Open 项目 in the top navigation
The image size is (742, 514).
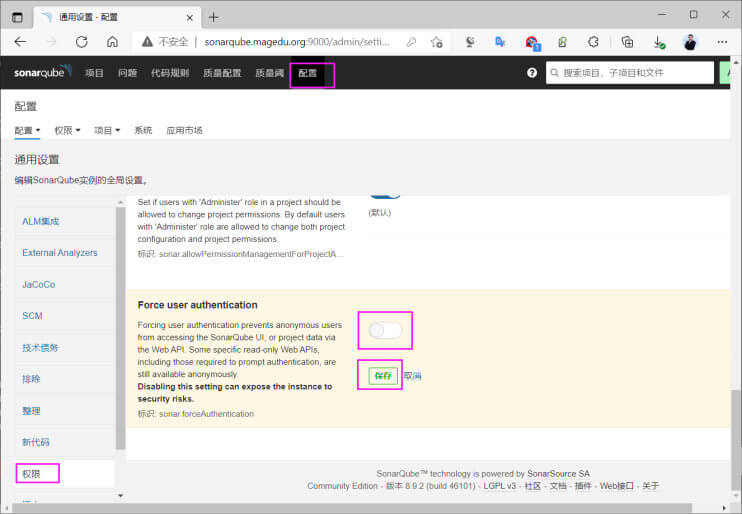coord(94,73)
